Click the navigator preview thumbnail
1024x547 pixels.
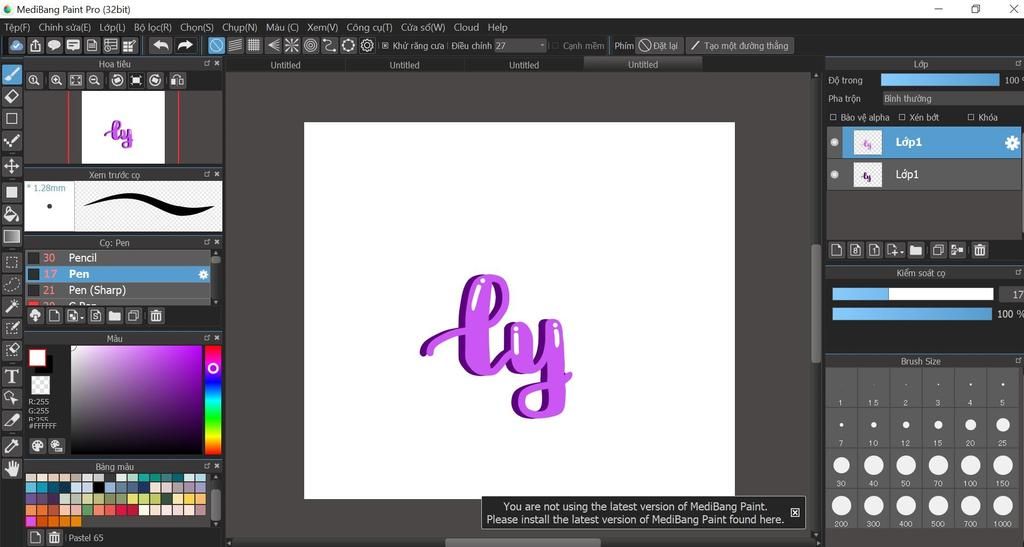click(123, 127)
